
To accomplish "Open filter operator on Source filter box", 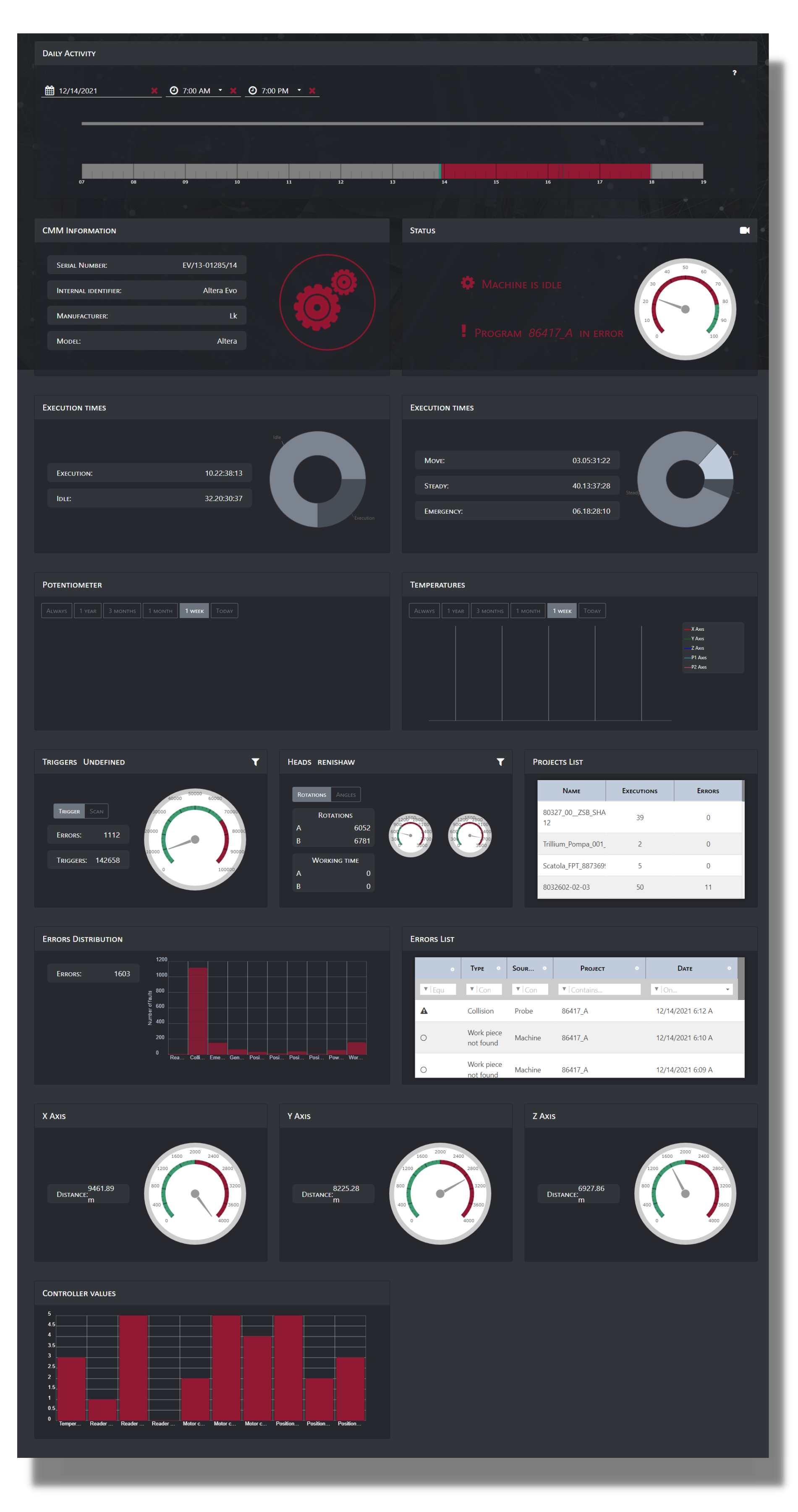I will pyautogui.click(x=518, y=989).
